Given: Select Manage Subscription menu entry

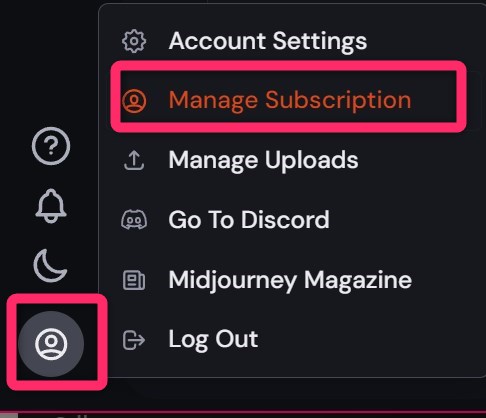Looking at the screenshot, I should pos(289,101).
